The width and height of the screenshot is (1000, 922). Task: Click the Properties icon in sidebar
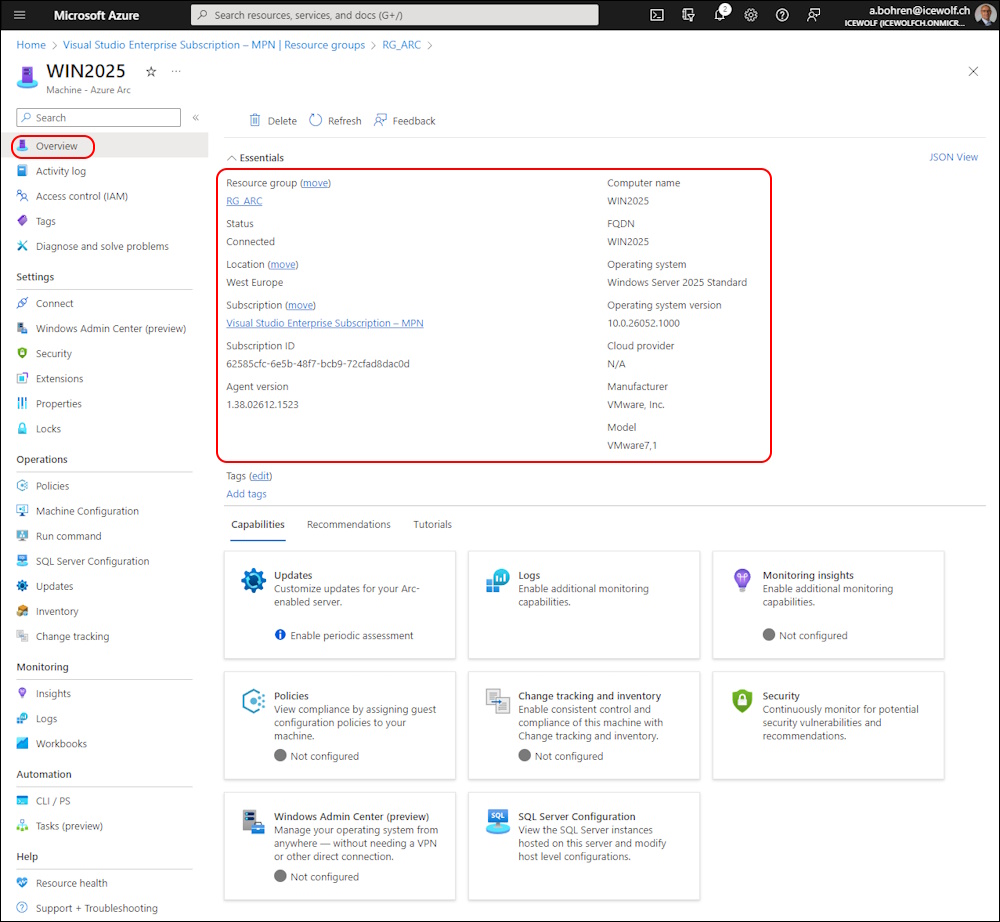(22, 404)
